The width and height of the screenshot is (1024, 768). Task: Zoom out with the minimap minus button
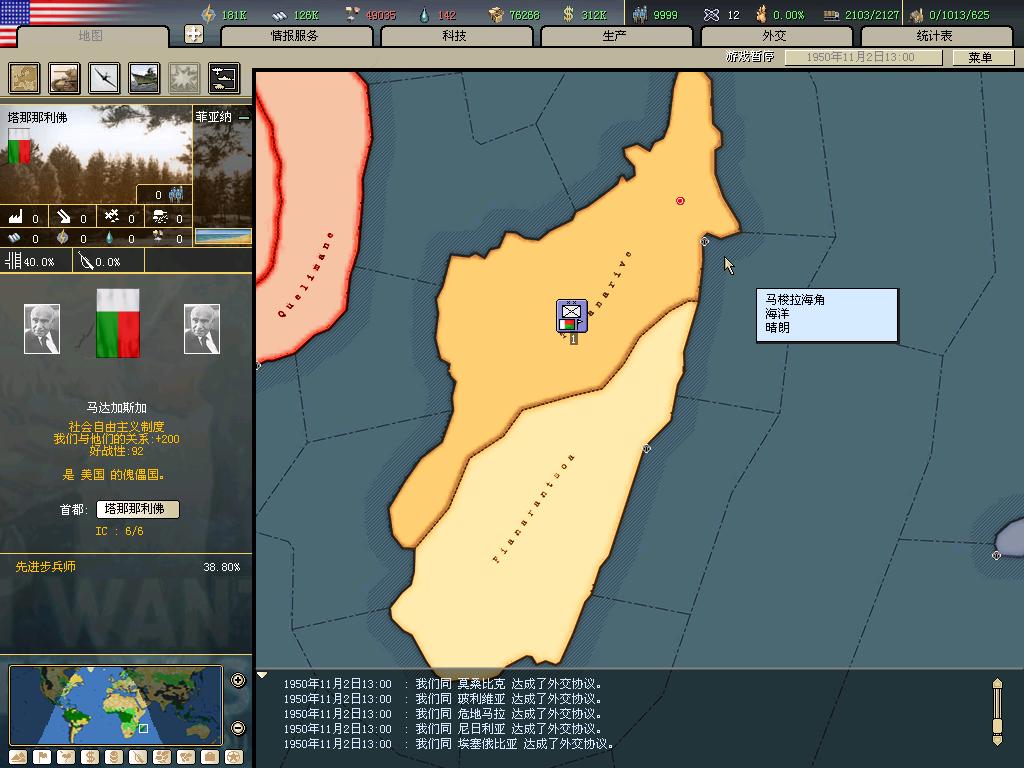[x=238, y=728]
